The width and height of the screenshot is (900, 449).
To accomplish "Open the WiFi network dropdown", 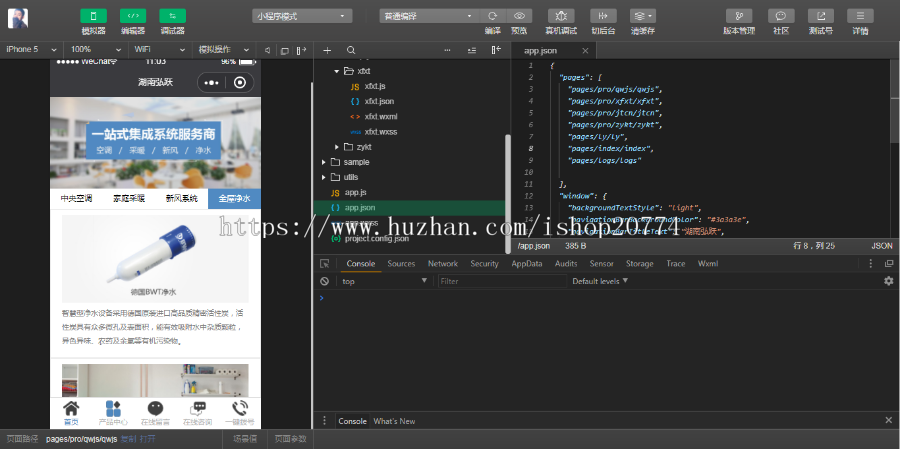I will point(159,49).
